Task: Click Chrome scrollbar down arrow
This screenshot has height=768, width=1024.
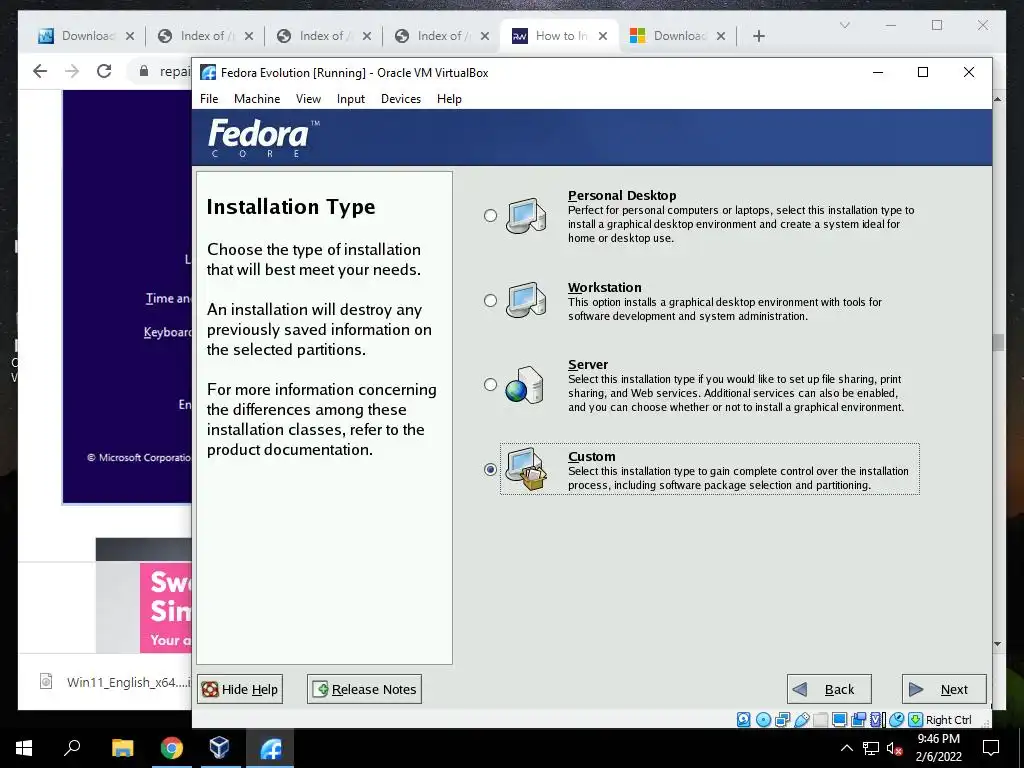Action: click(x=997, y=644)
